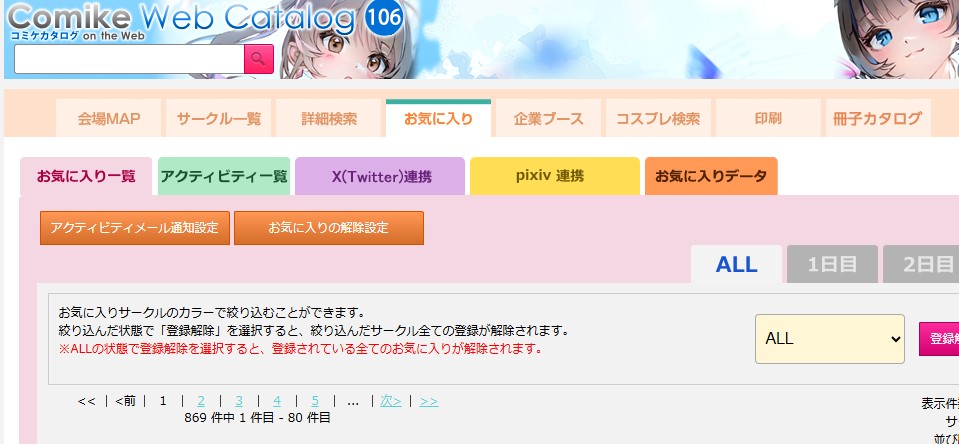Click into the catalog search field
Viewport: 959px width, 444px height.
point(129,59)
